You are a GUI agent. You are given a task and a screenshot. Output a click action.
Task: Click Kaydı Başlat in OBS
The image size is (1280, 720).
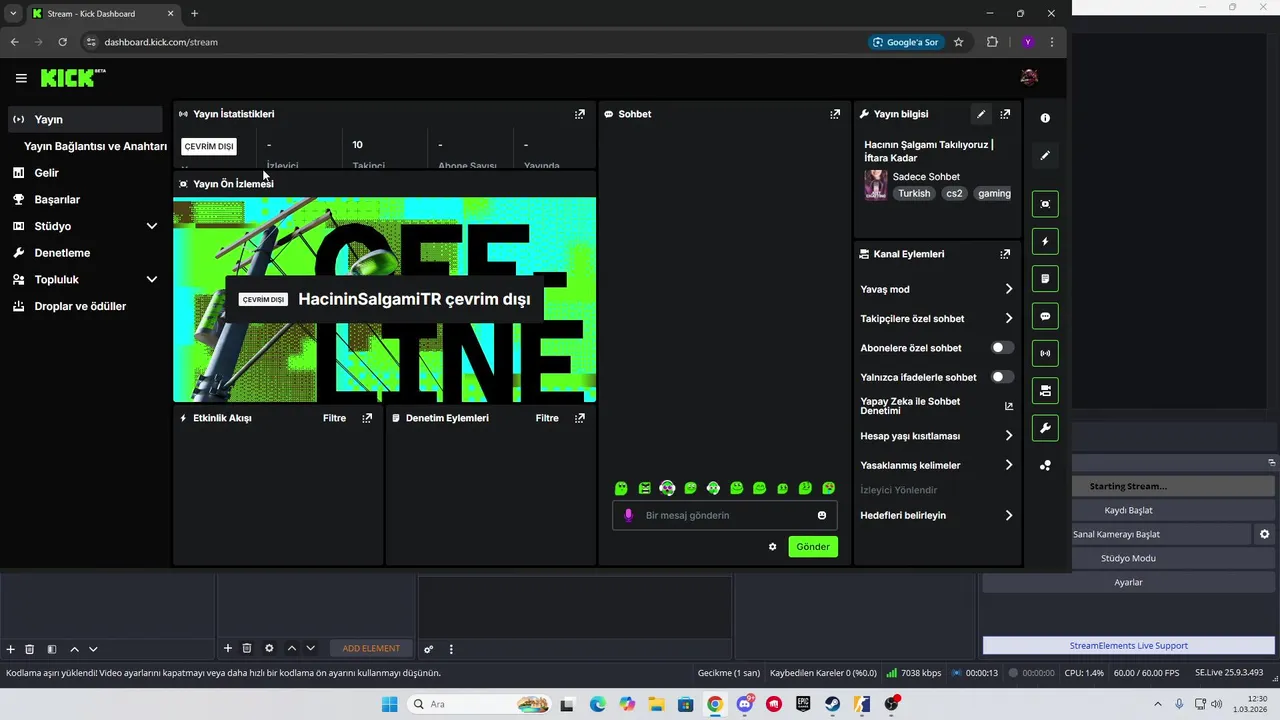pyautogui.click(x=1128, y=510)
